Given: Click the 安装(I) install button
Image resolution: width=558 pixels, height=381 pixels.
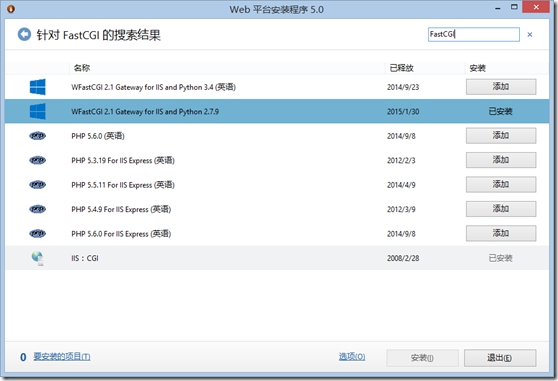Looking at the screenshot, I should coord(422,358).
